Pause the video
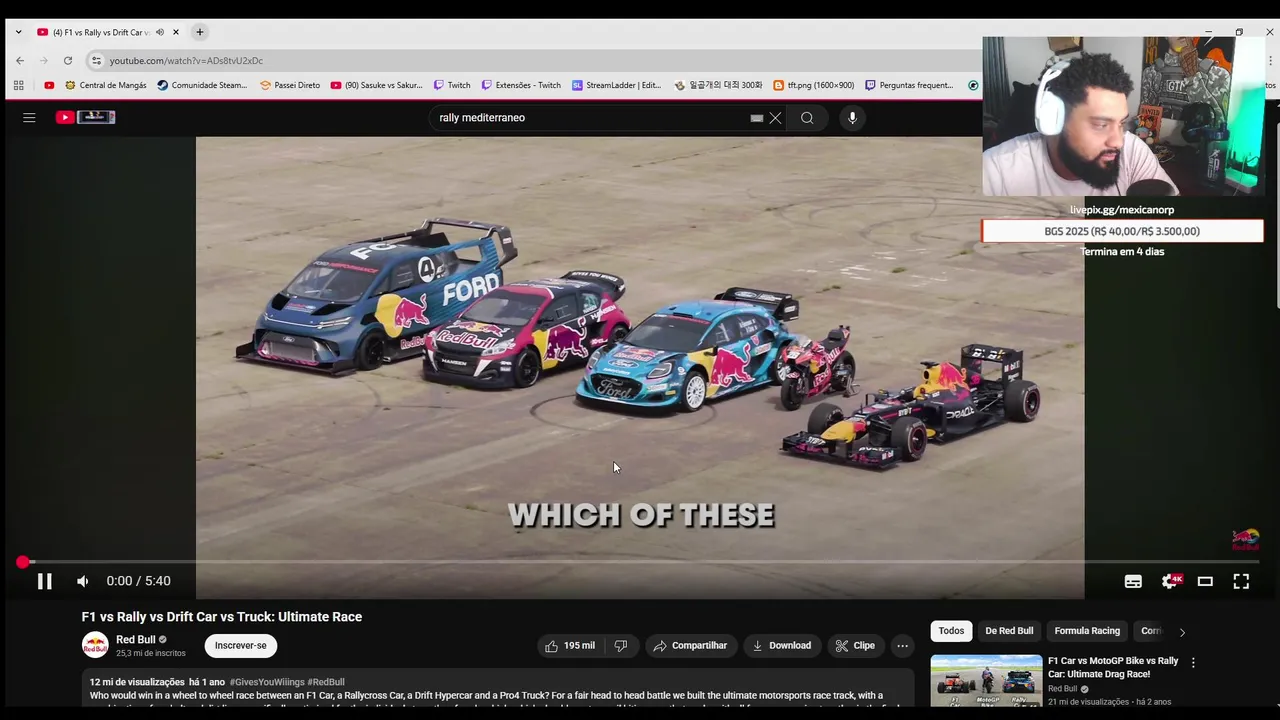Viewport: 1280px width, 720px height. (45, 581)
